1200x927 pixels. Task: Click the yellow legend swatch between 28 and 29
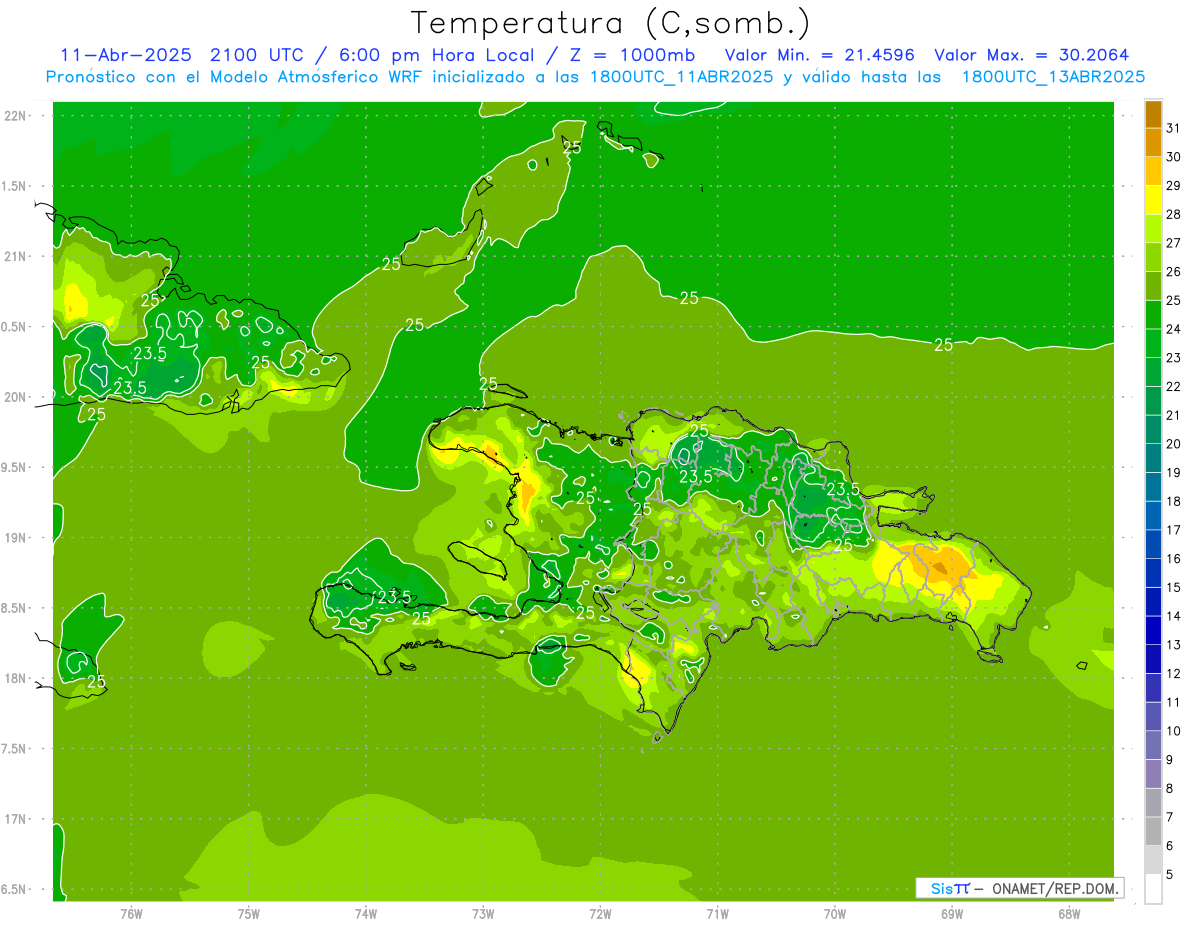(x=1153, y=200)
